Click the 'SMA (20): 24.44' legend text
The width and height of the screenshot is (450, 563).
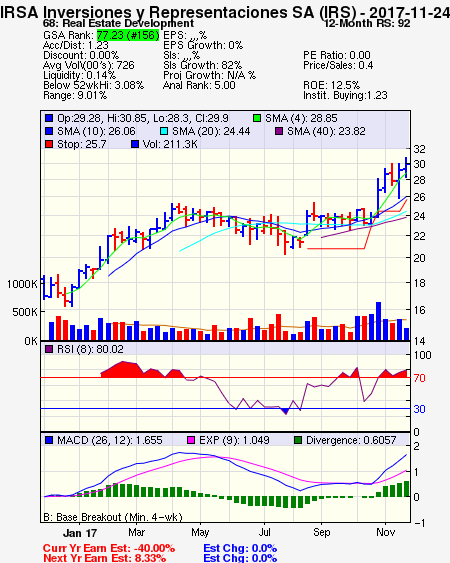[211, 131]
